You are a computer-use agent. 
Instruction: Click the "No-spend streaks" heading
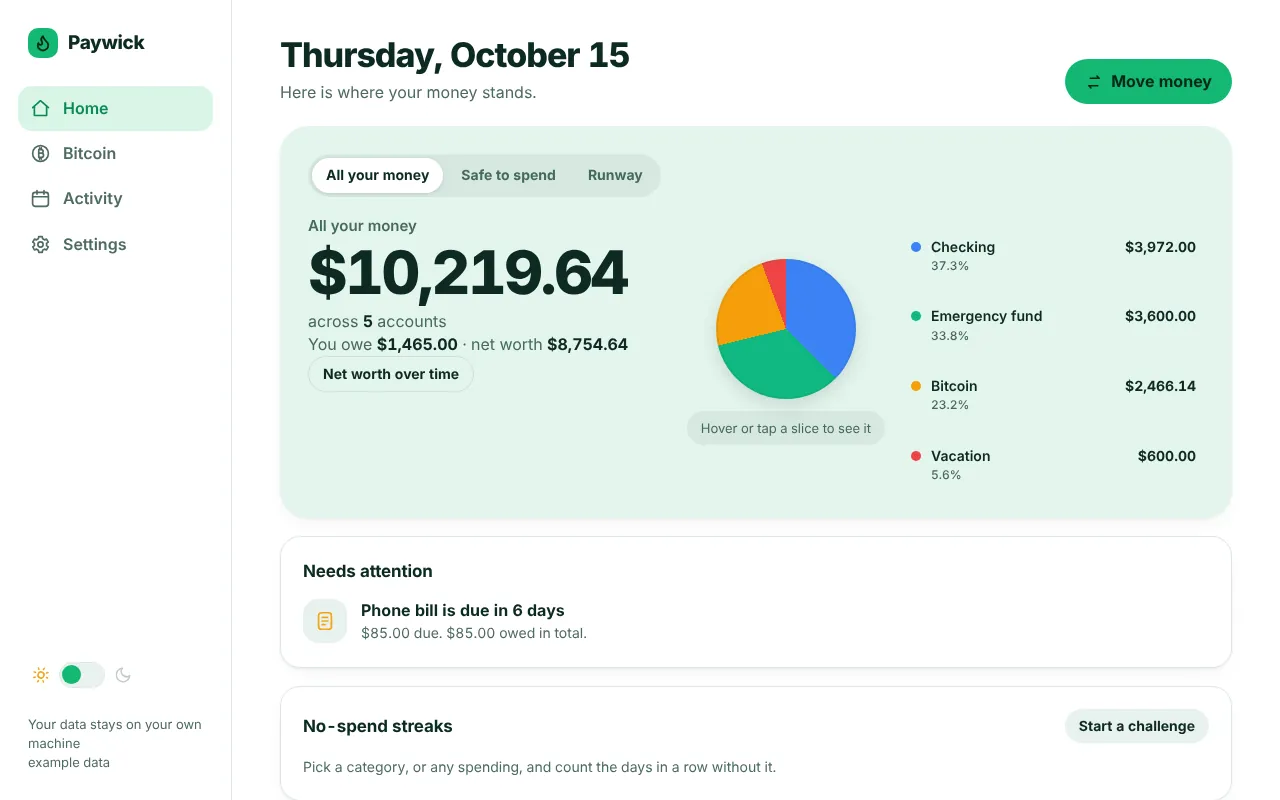coord(378,727)
